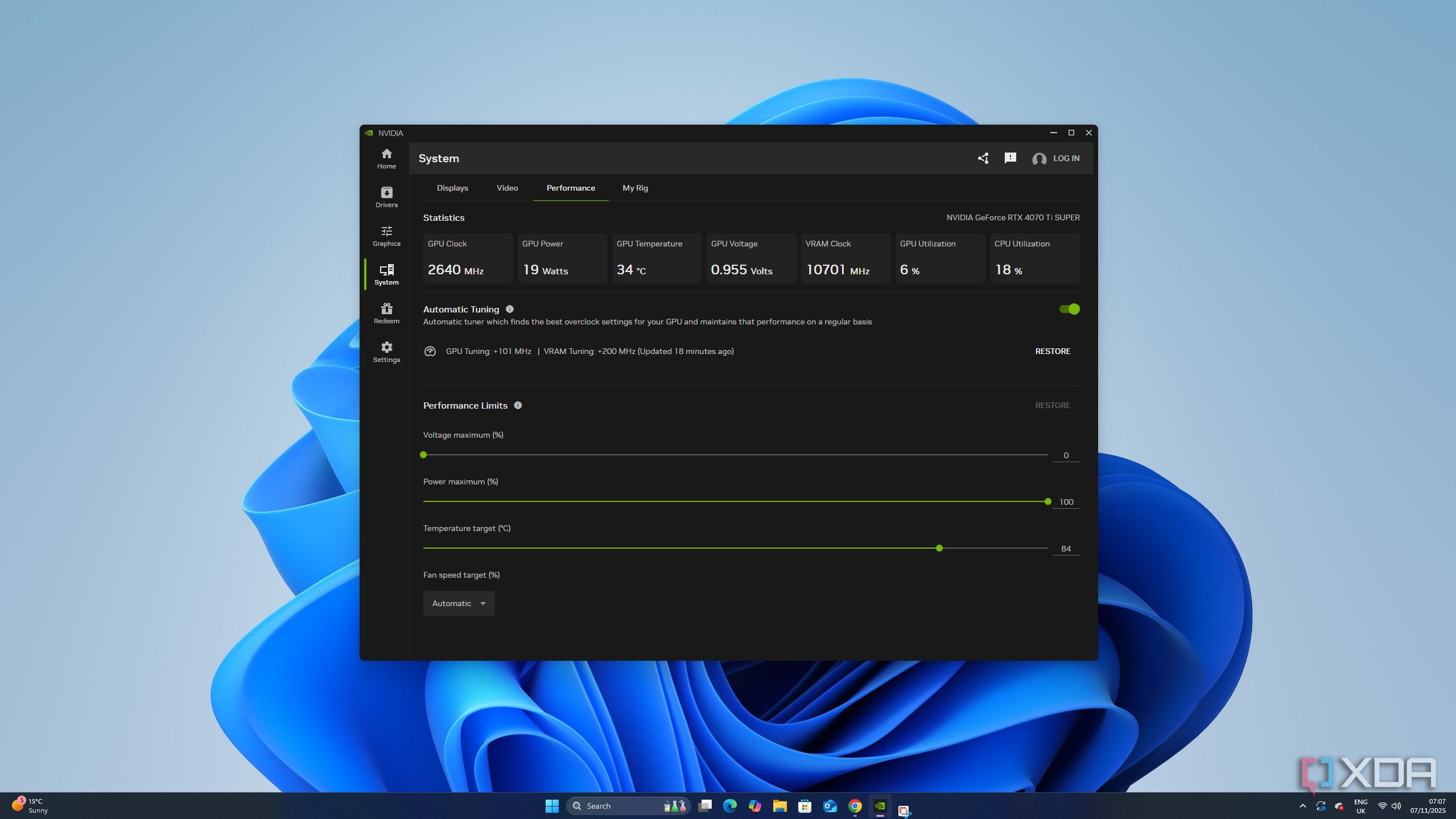Image resolution: width=1456 pixels, height=819 pixels.
Task: Click the share icon in header
Action: point(983,158)
